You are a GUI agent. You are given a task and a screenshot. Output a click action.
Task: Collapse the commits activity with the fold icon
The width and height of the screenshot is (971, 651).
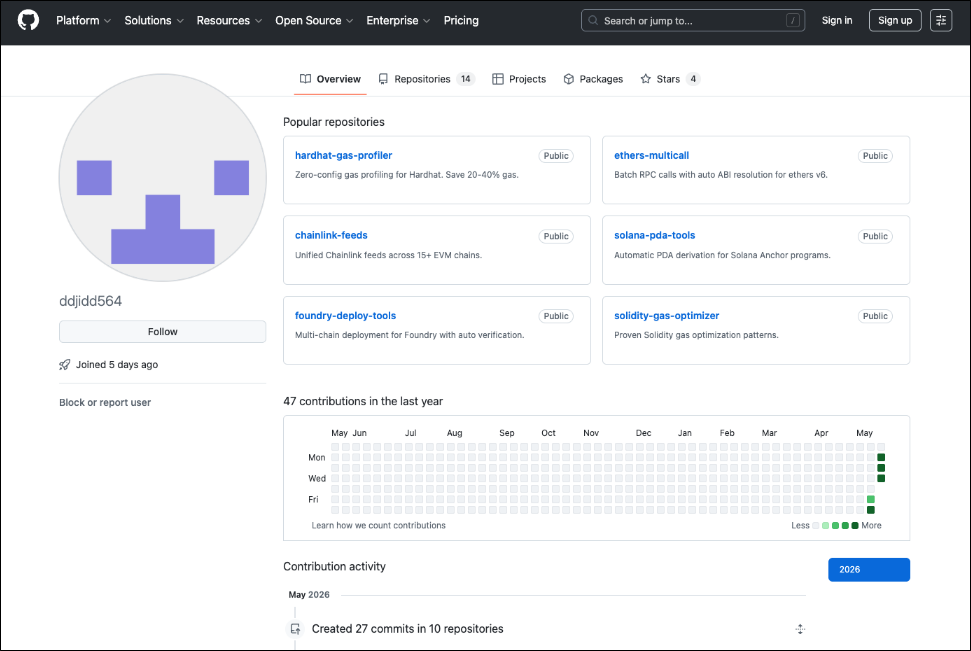pyautogui.click(x=799, y=629)
